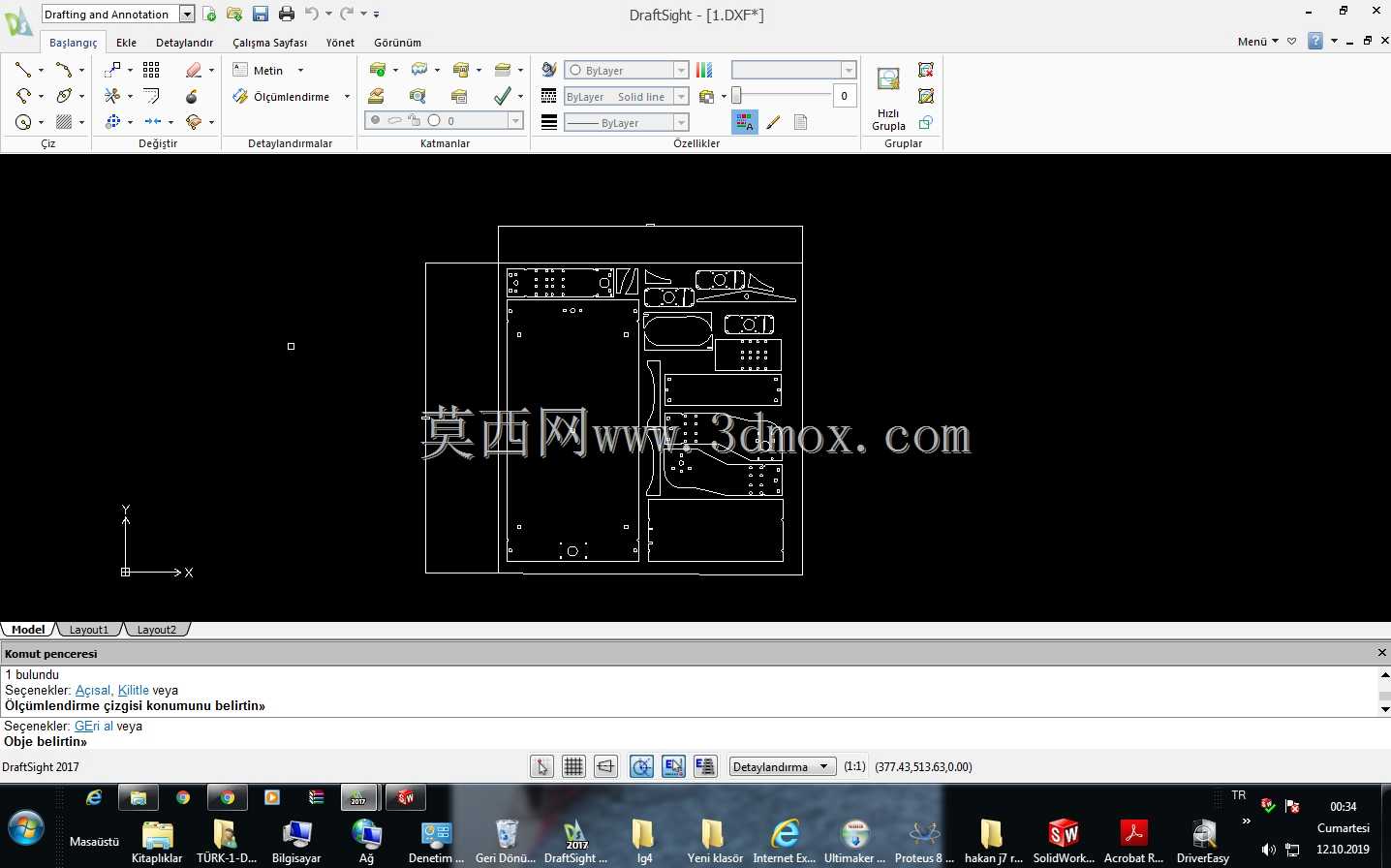Click the Trim scissors tool

(x=112, y=96)
